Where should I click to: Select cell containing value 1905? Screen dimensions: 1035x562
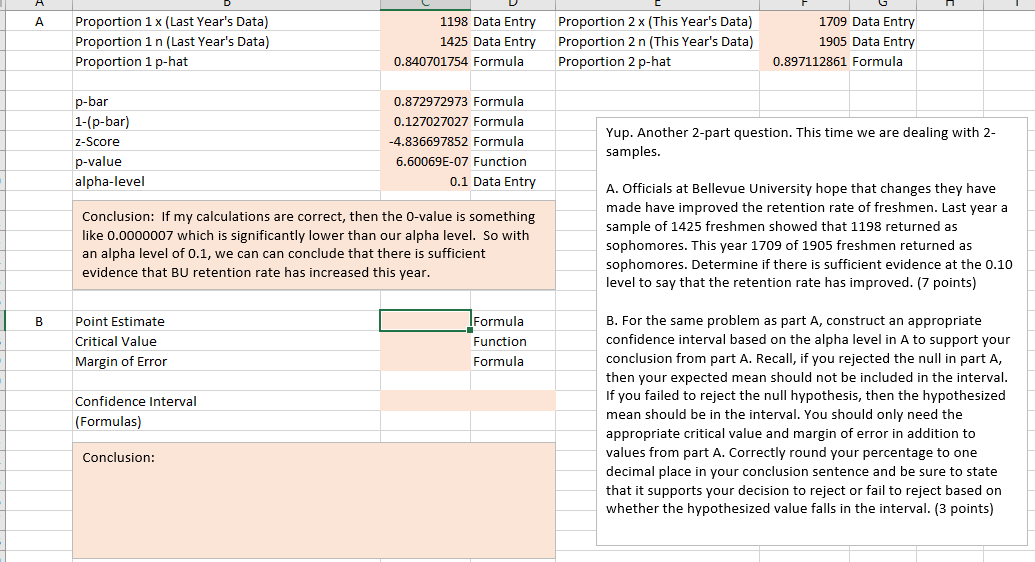(x=804, y=41)
